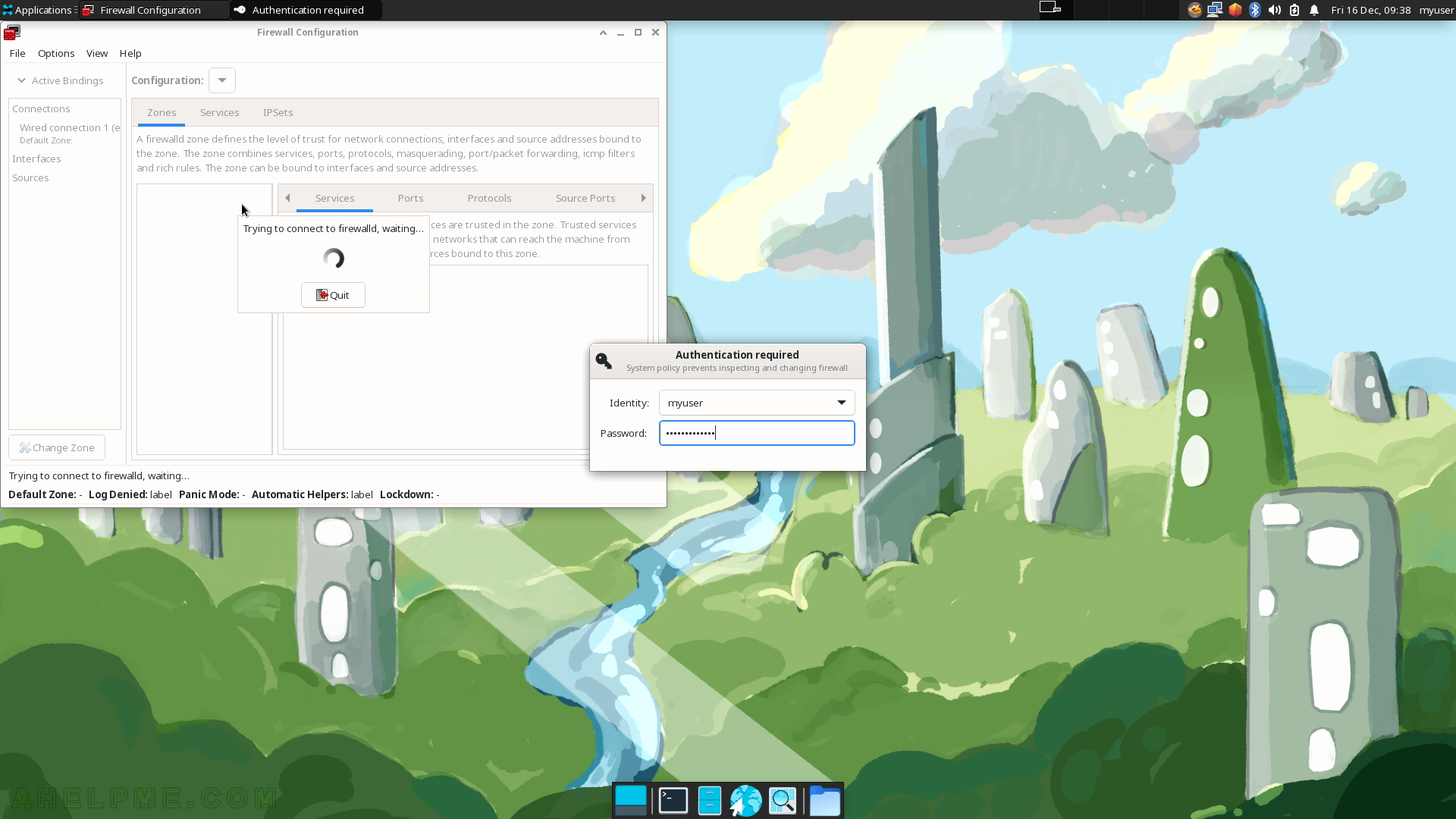
Task: Click the Automatic Helpers status label
Action: point(312,494)
